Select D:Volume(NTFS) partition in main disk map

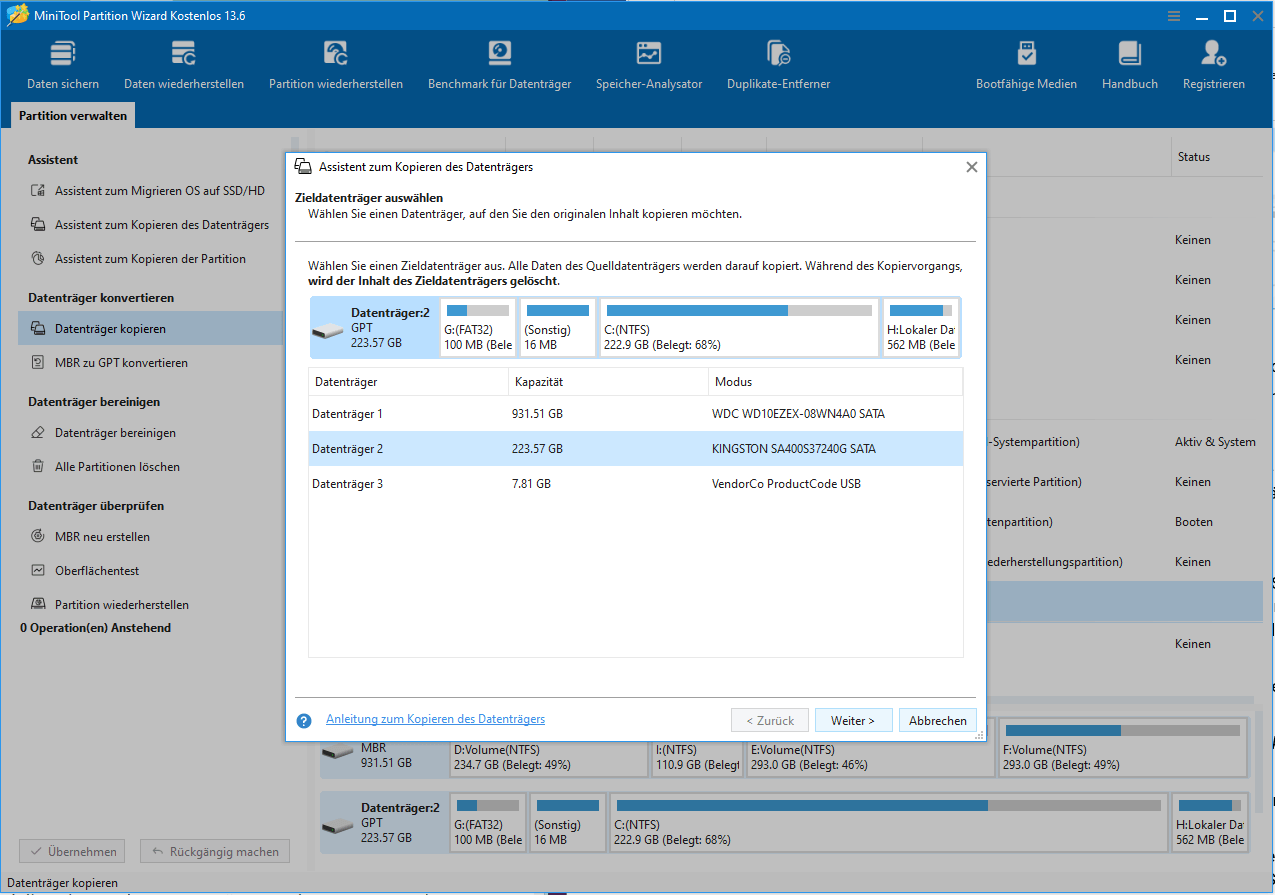[x=548, y=747]
